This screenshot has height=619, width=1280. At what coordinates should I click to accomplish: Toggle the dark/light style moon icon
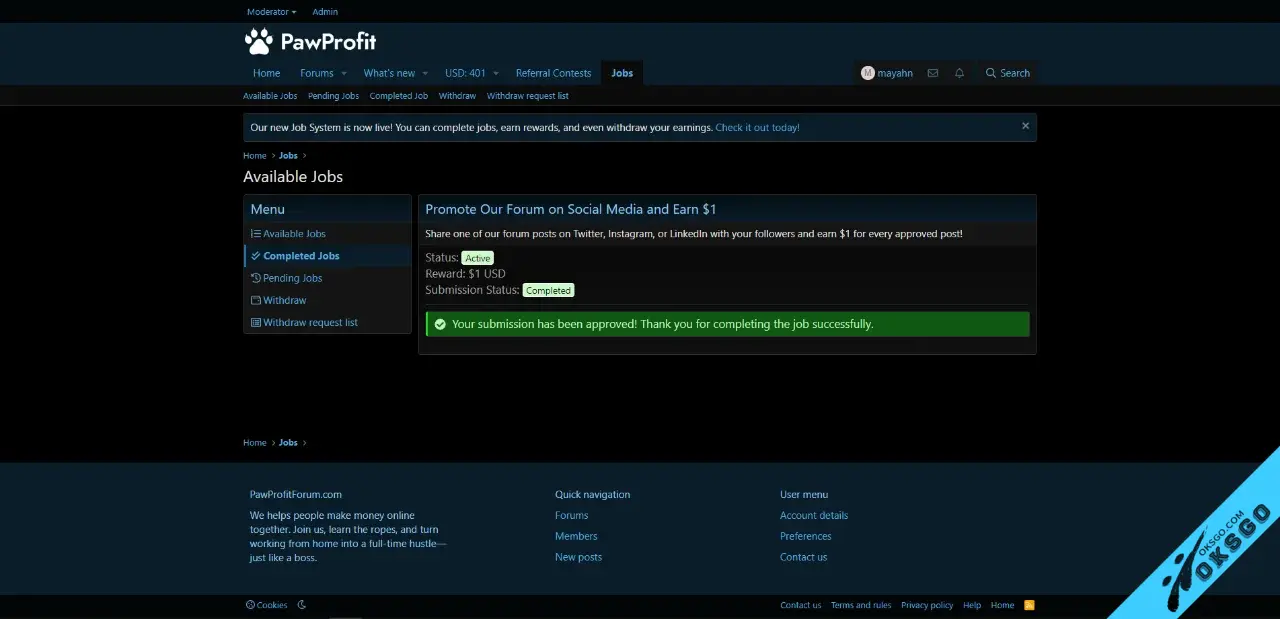302,605
